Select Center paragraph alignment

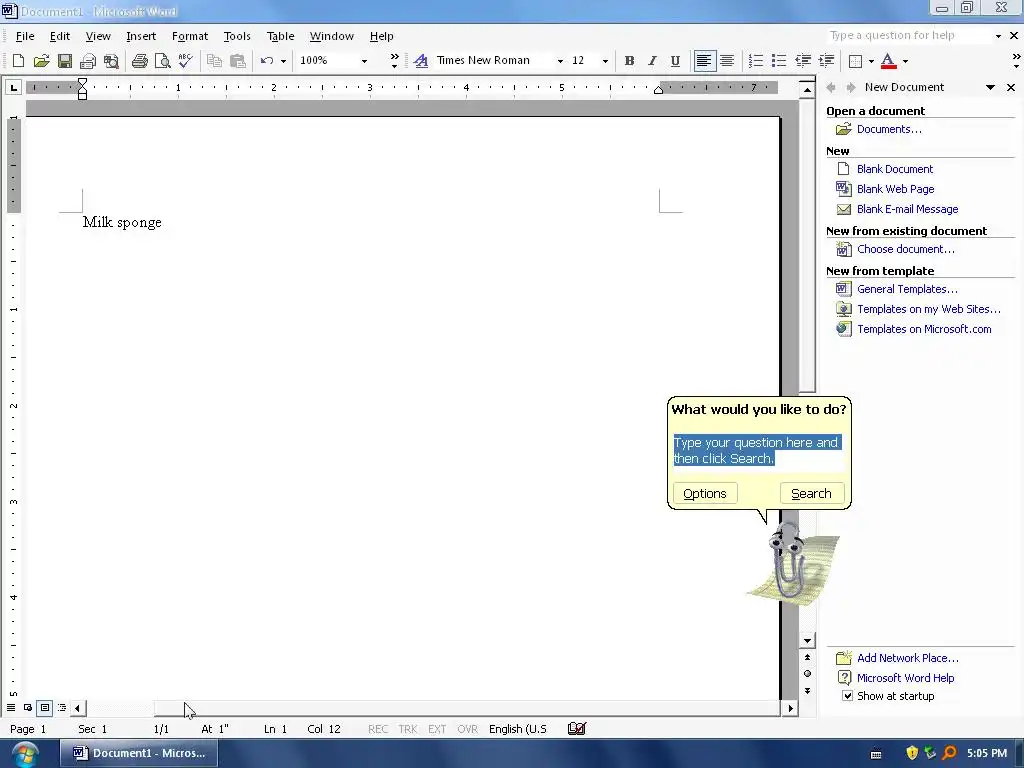pyautogui.click(x=727, y=61)
